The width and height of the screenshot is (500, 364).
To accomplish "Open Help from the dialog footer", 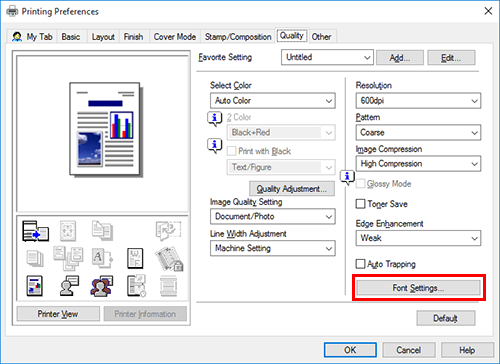I will [x=467, y=350].
